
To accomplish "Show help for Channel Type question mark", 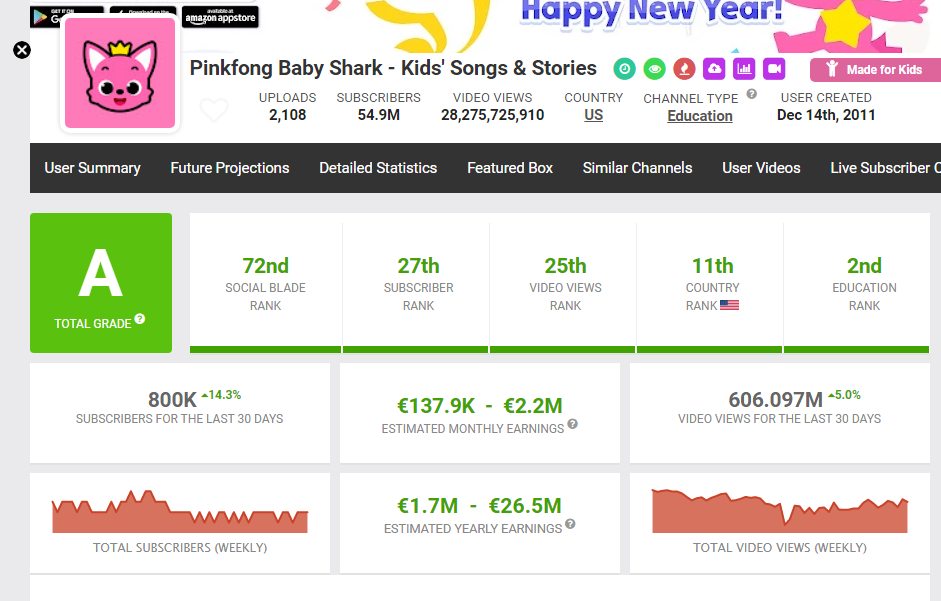I will pyautogui.click(x=751, y=94).
